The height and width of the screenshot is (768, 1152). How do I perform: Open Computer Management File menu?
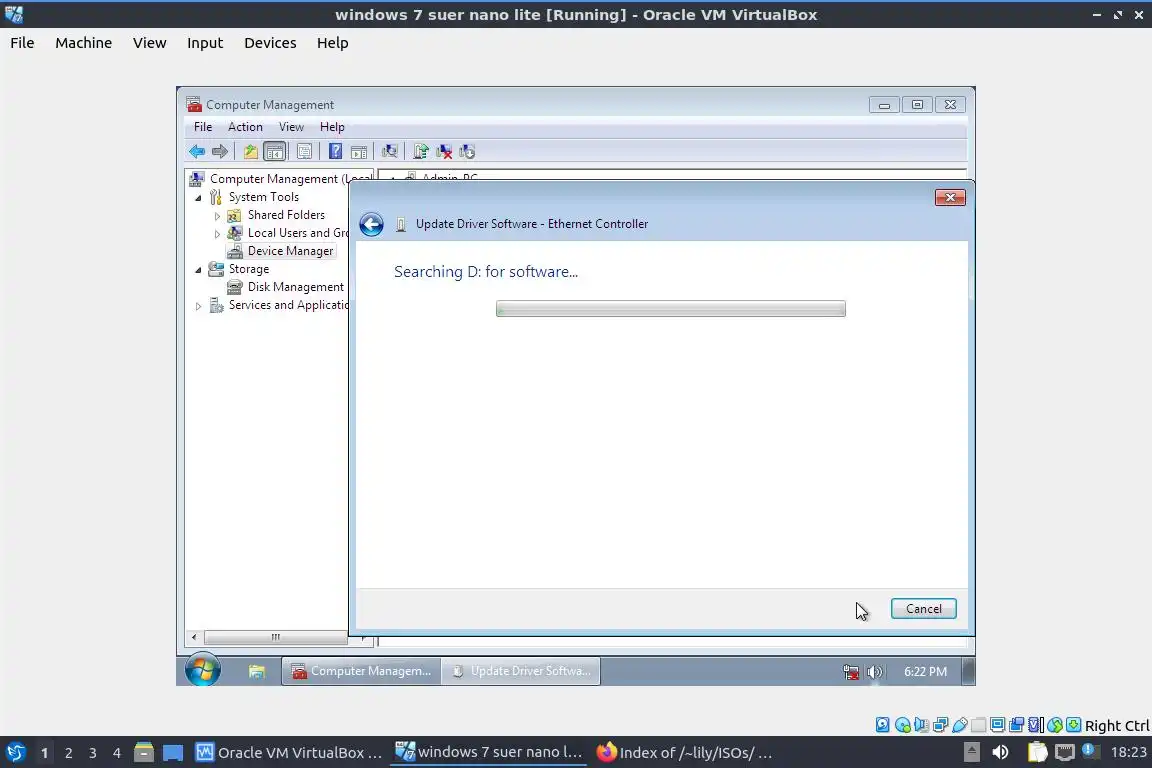click(203, 127)
